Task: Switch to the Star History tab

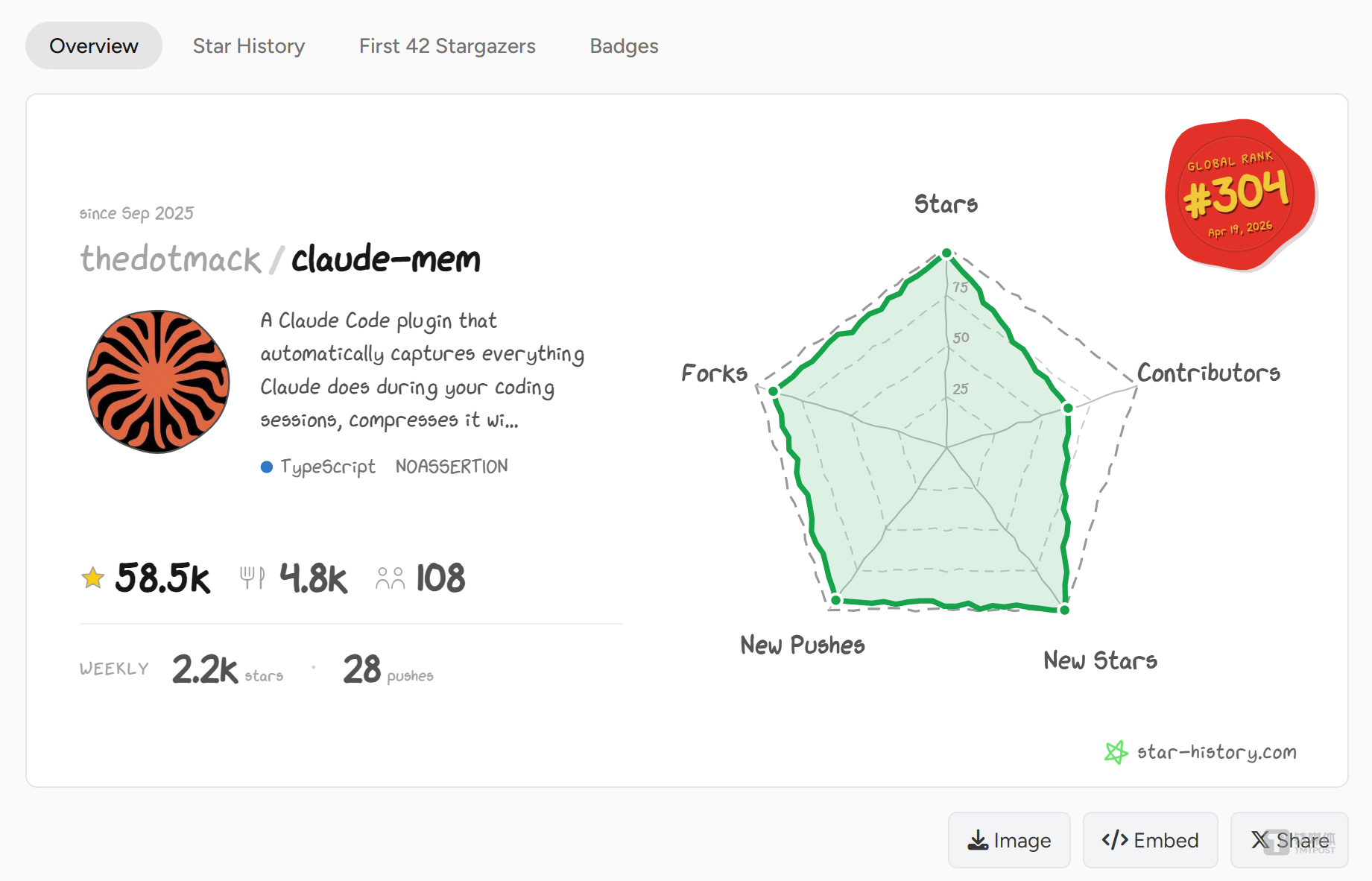Action: (x=248, y=46)
